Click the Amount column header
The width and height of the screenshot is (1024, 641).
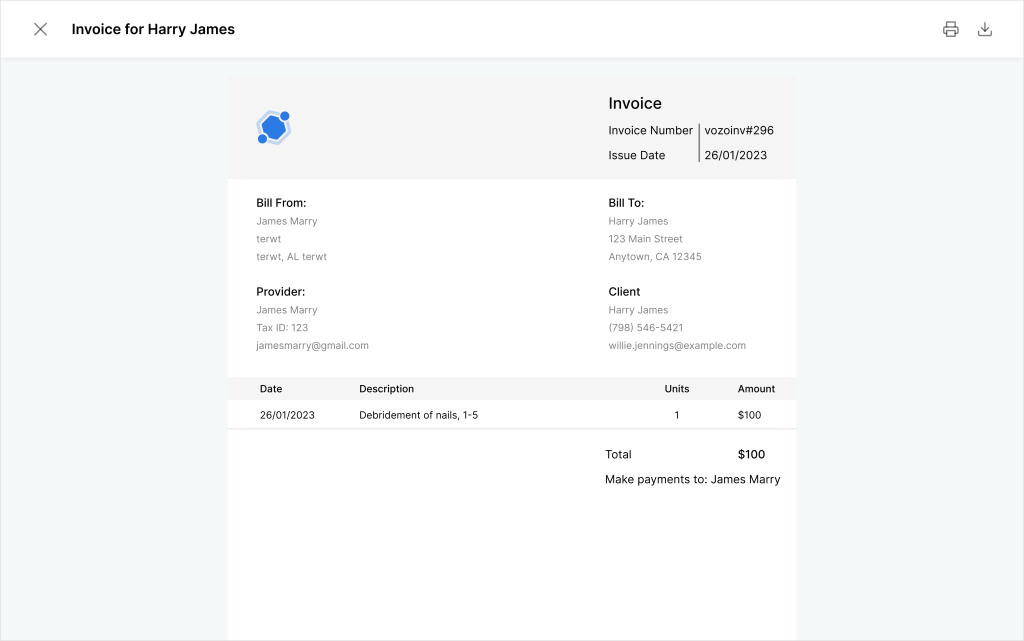click(756, 388)
